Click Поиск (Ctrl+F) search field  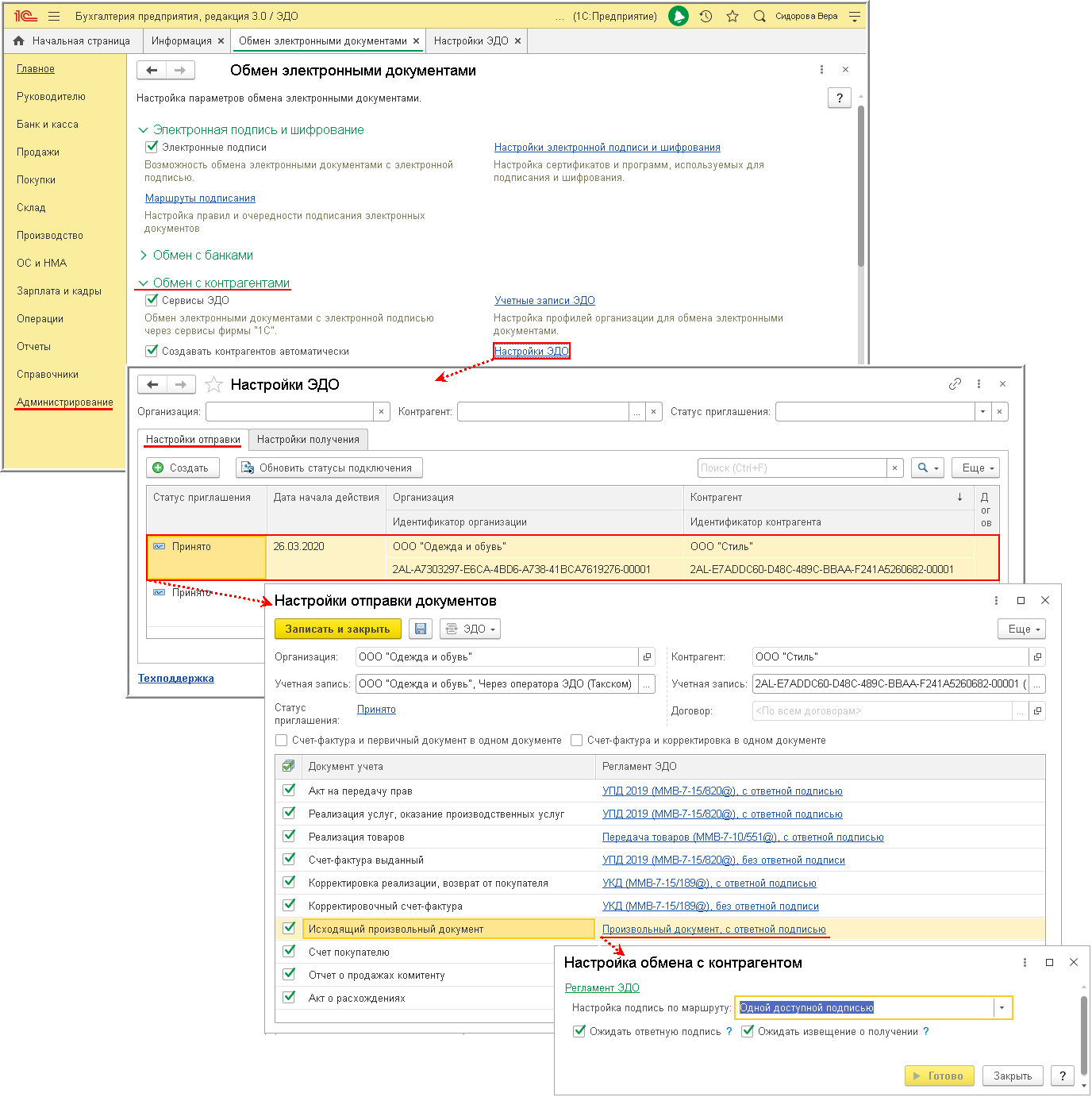coord(791,468)
